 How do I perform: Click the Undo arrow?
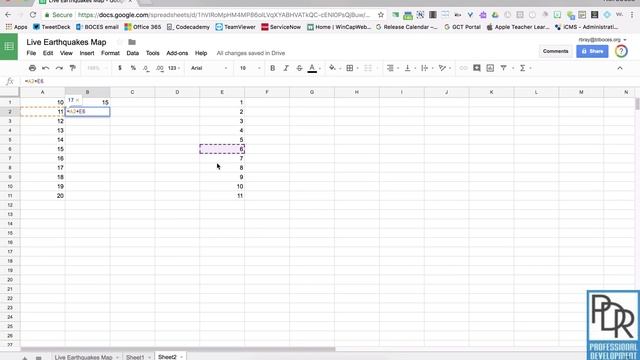click(x=46, y=68)
